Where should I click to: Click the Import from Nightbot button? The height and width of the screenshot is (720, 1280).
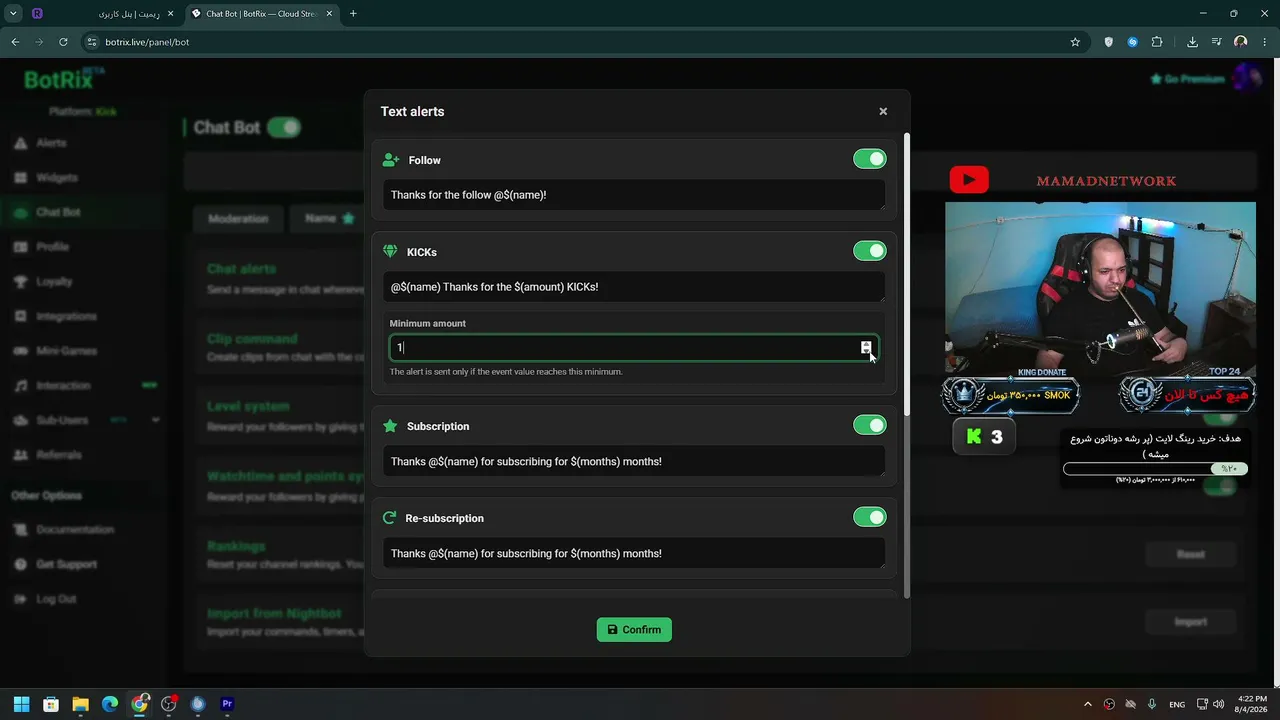pyautogui.click(x=1190, y=622)
